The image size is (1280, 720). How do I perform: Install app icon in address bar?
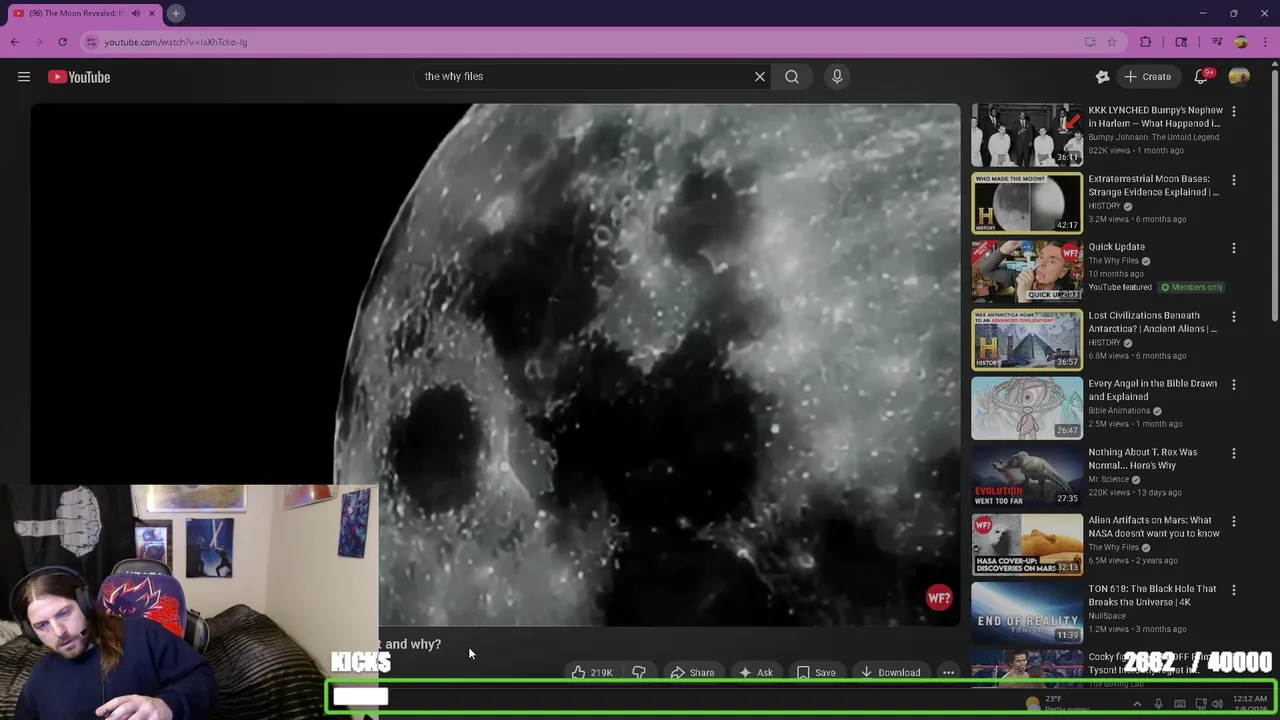[x=1090, y=42]
